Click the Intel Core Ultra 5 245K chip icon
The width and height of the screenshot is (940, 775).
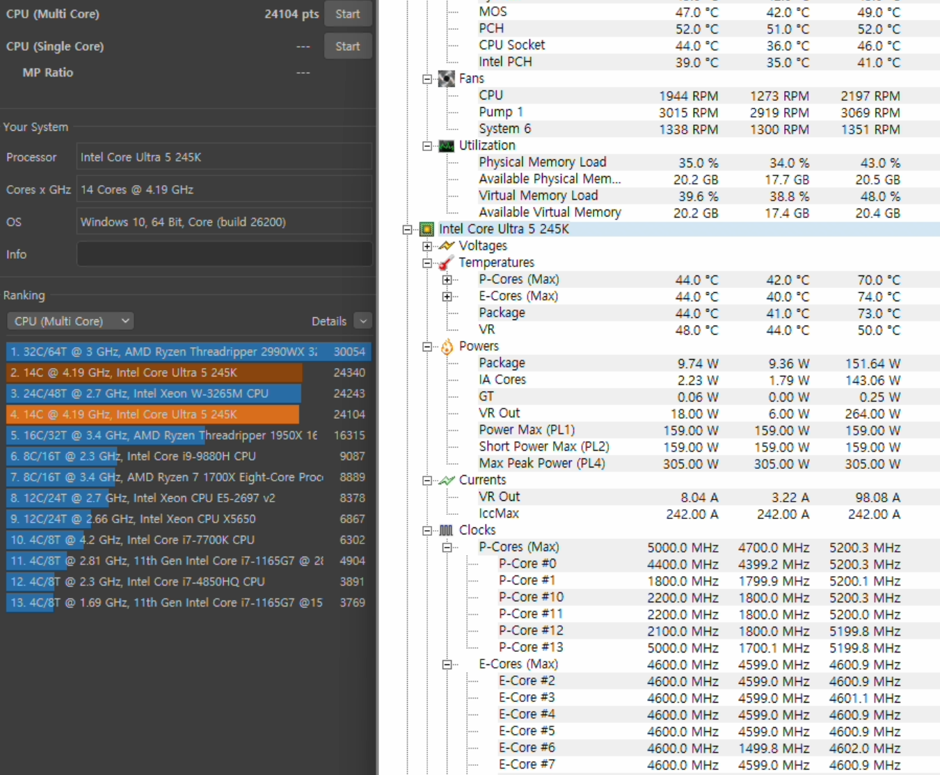point(427,229)
